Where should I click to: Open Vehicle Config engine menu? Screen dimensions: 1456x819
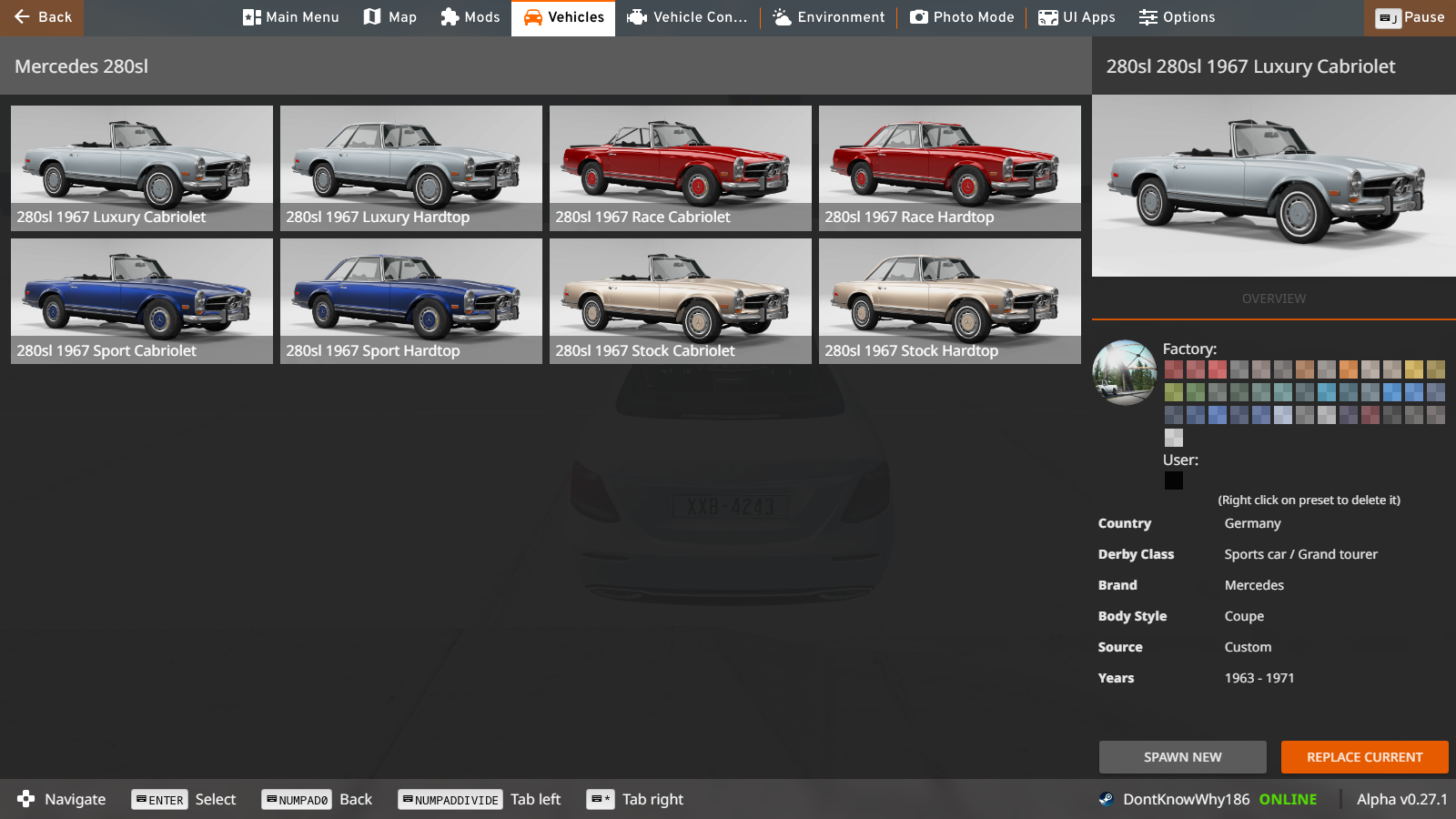[687, 17]
